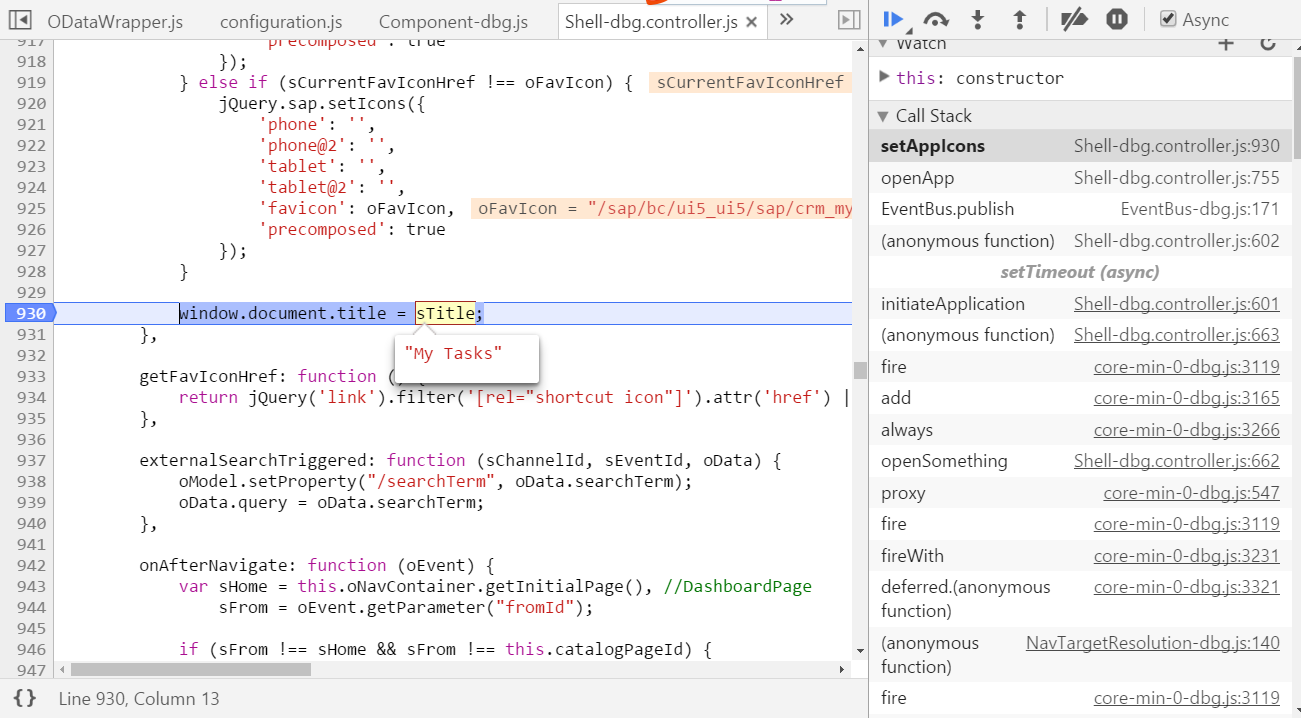
Task: Add a new watch expression
Action: [1226, 44]
